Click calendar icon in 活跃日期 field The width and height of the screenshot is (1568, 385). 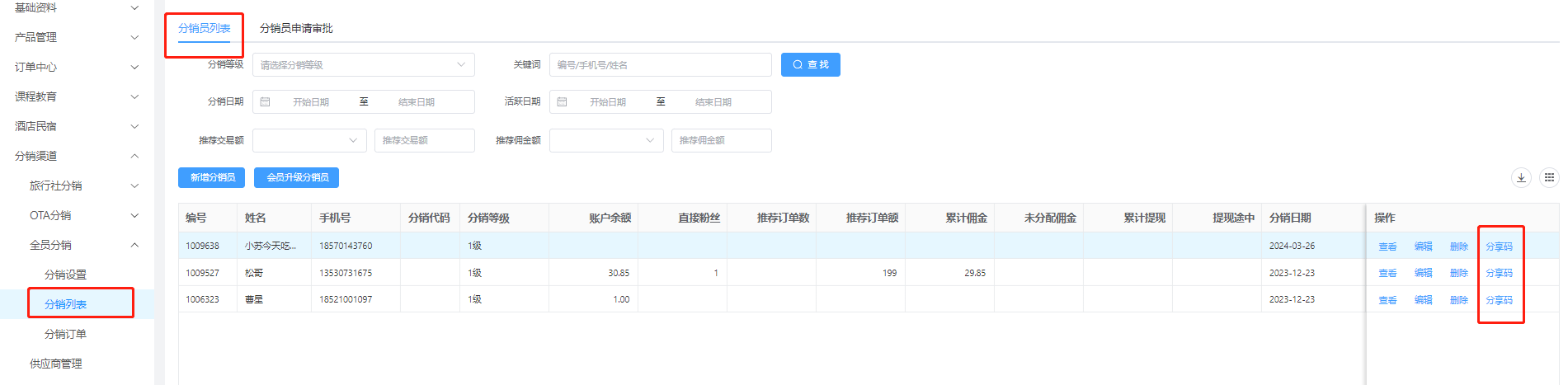563,102
